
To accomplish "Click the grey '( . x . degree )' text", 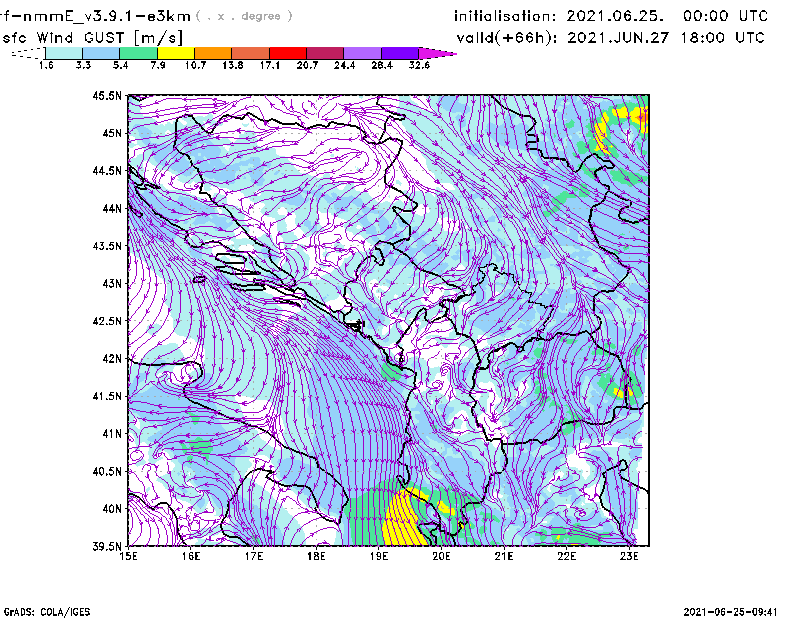I will [244, 16].
